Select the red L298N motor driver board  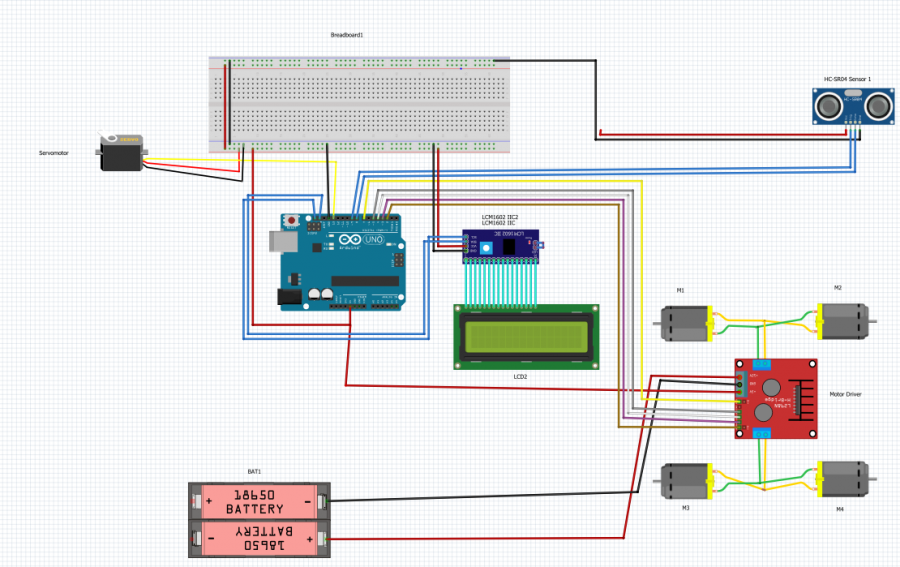click(777, 399)
